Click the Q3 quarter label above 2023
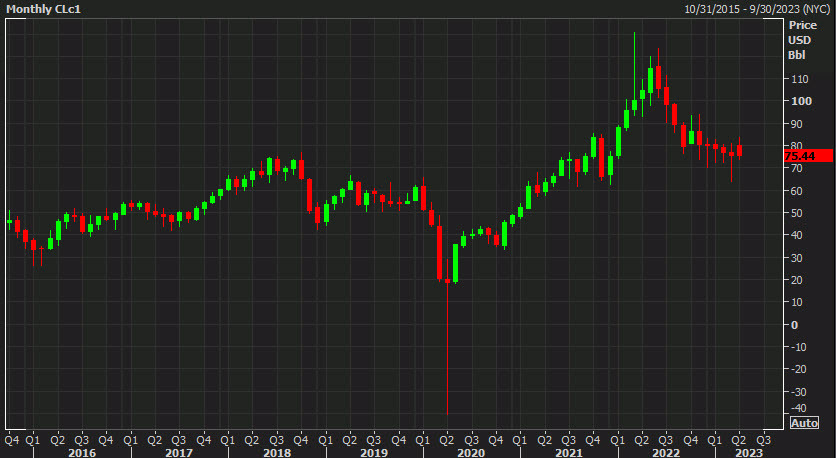 tap(764, 440)
